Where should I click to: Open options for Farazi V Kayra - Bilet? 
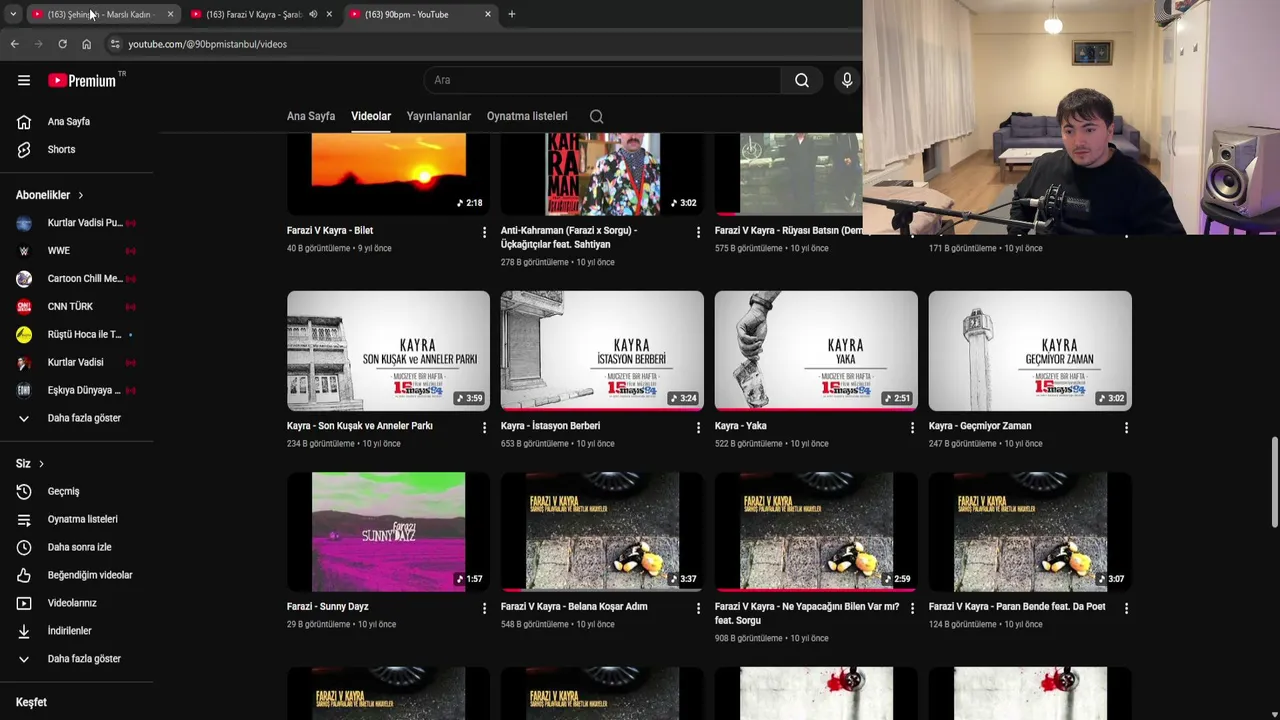pos(484,232)
